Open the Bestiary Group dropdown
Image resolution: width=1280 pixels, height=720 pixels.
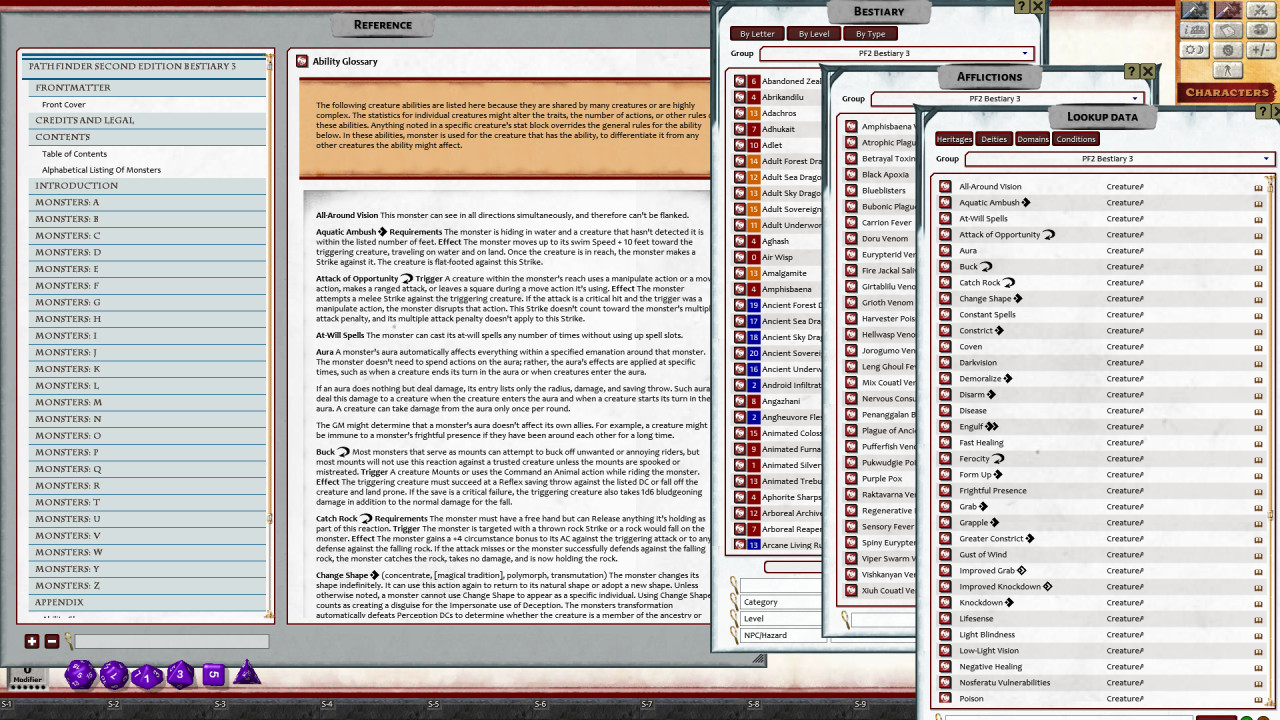point(1025,53)
